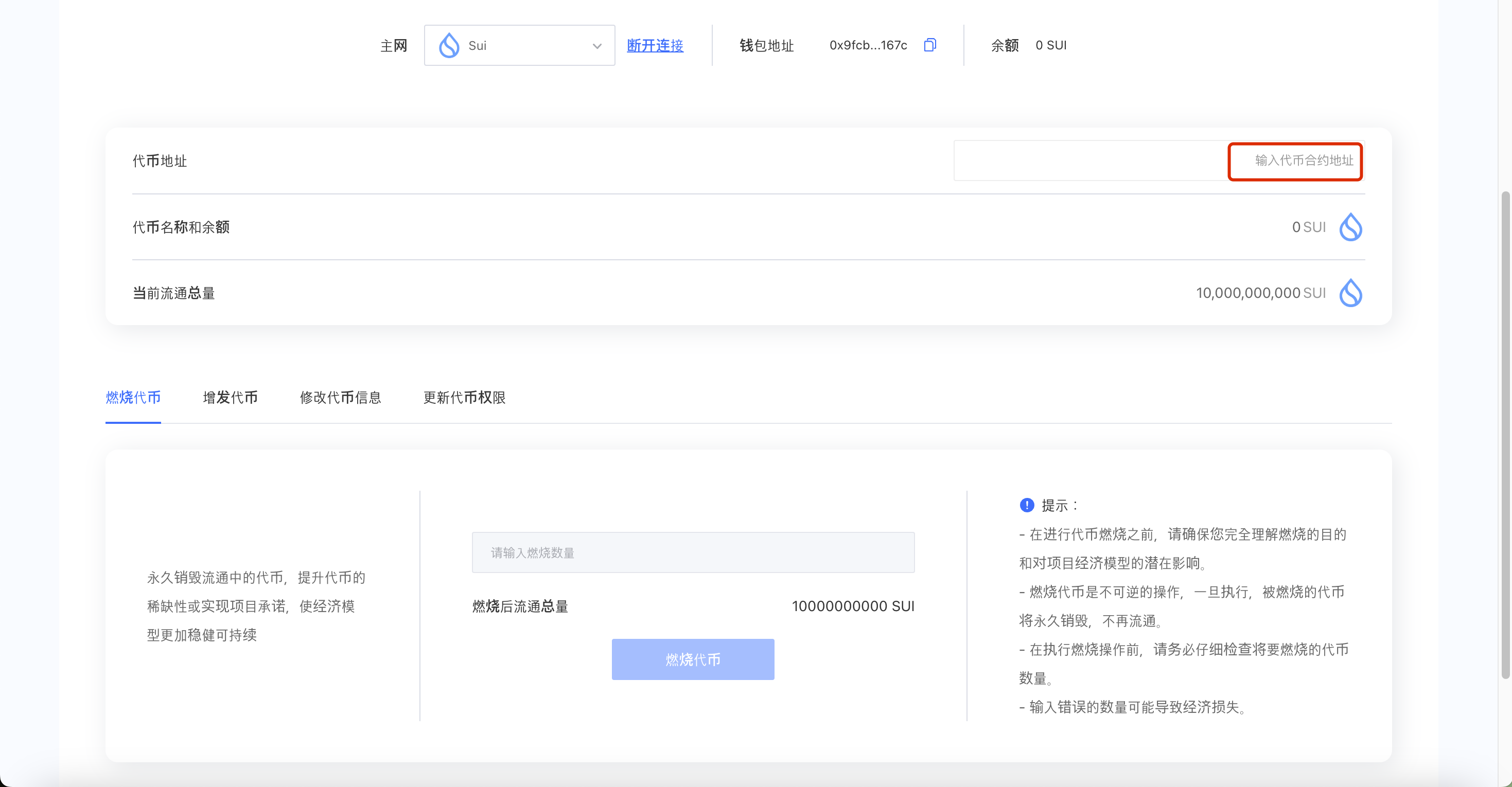Click the dropdown chevron arrow beside Sui
This screenshot has width=1512, height=787.
pos(597,46)
